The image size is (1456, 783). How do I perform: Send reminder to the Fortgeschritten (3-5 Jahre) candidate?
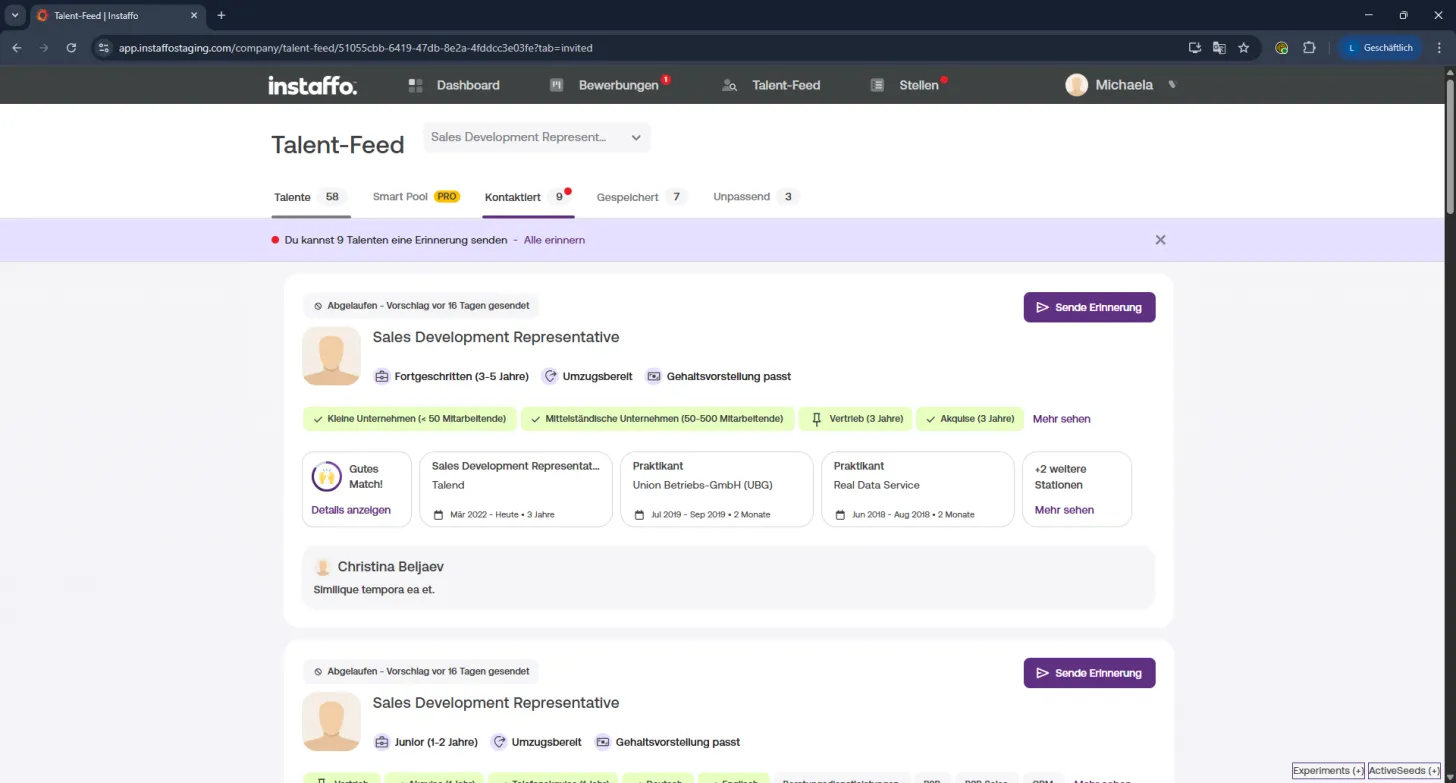(x=1089, y=307)
